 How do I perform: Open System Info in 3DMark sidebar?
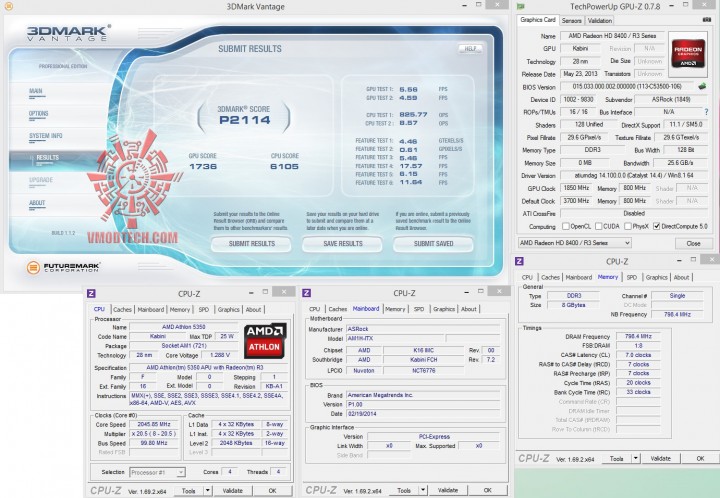45,136
